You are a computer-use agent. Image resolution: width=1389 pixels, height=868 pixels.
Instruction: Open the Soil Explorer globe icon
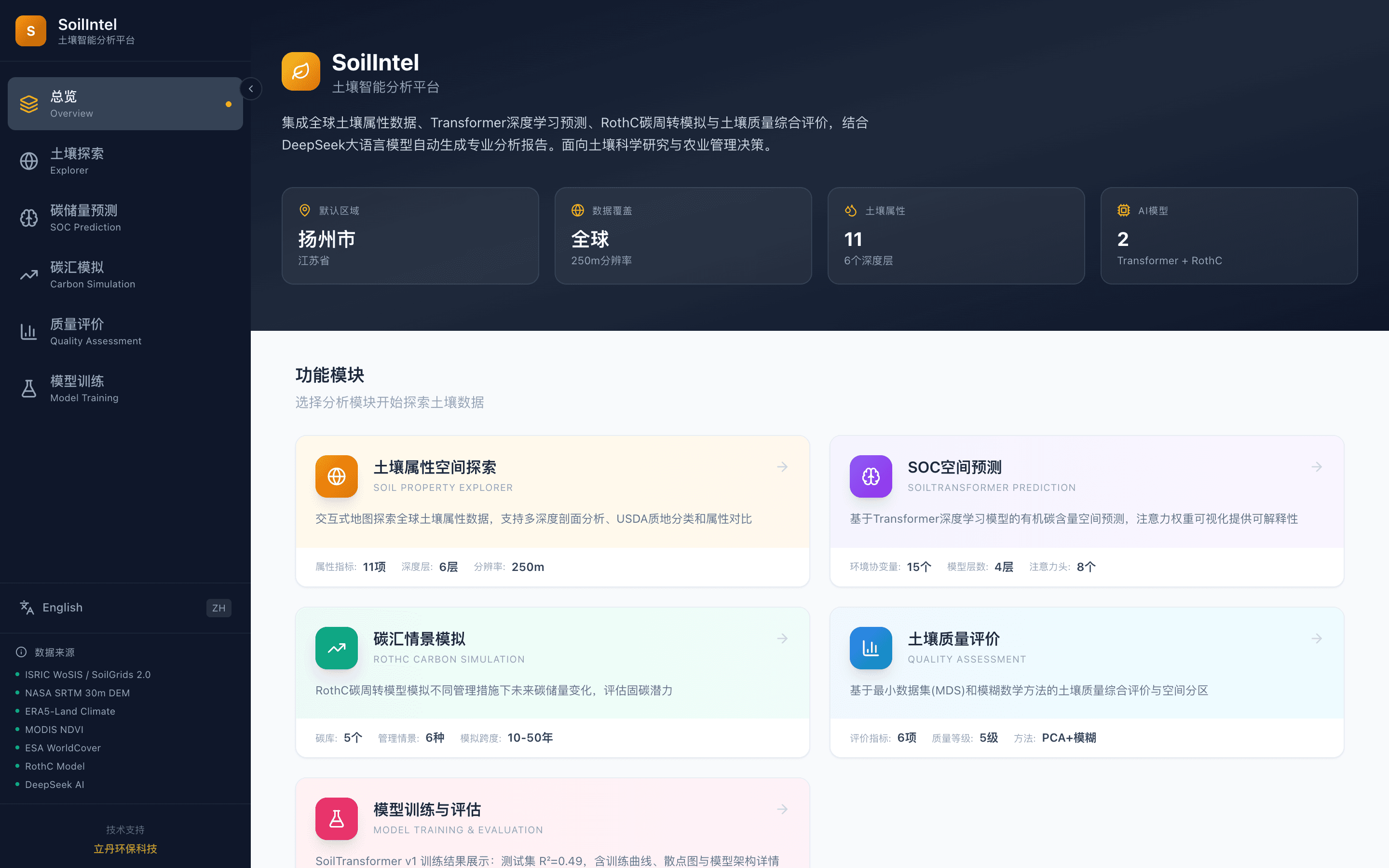click(x=29, y=162)
